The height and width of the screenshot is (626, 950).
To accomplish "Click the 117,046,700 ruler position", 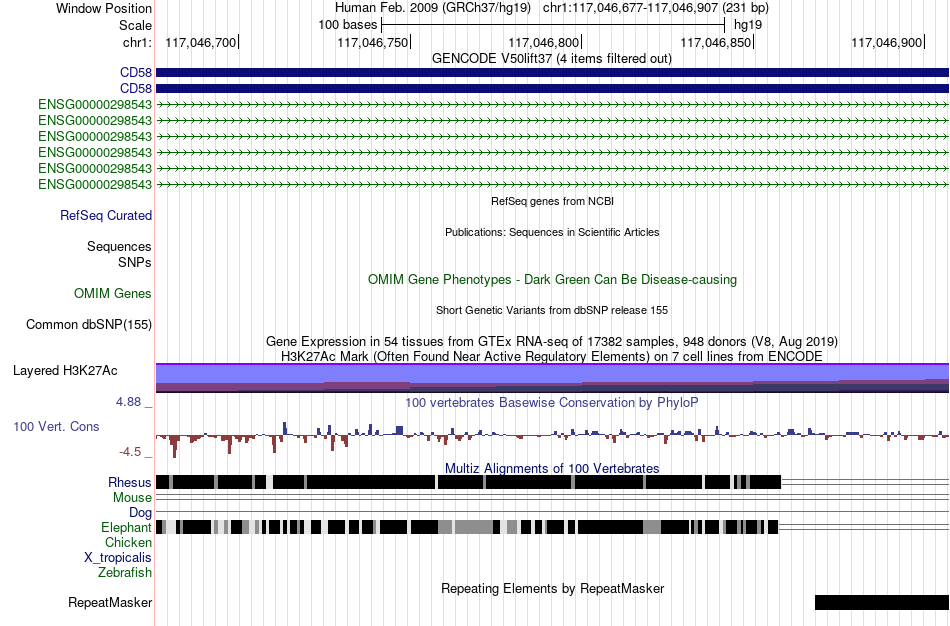I will click(x=201, y=42).
